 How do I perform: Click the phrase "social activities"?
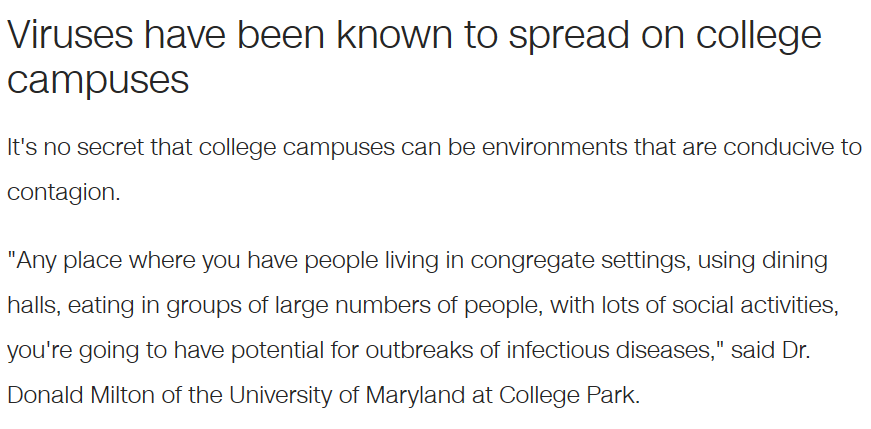tap(753, 305)
